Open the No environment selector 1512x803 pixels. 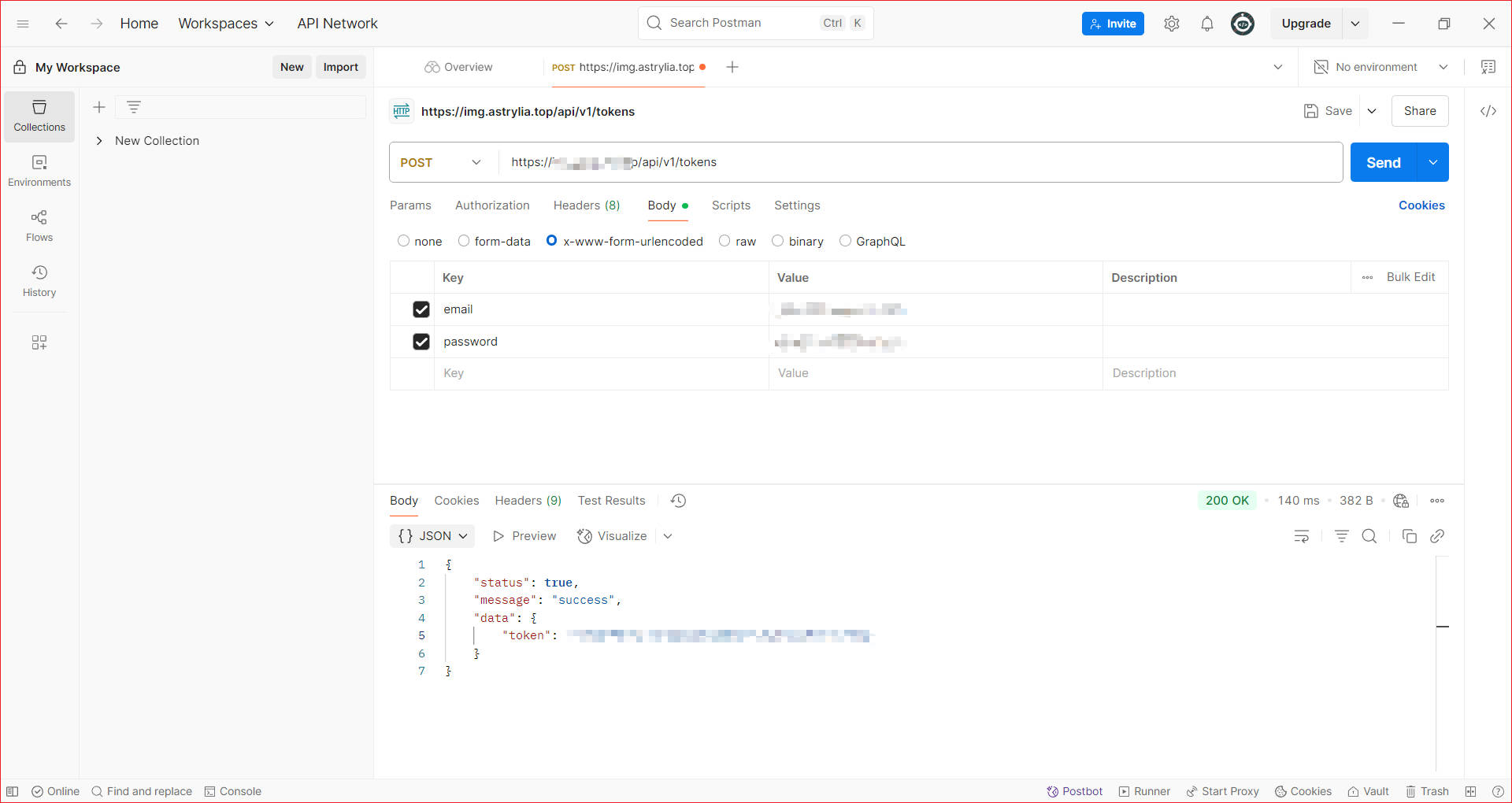point(1381,67)
